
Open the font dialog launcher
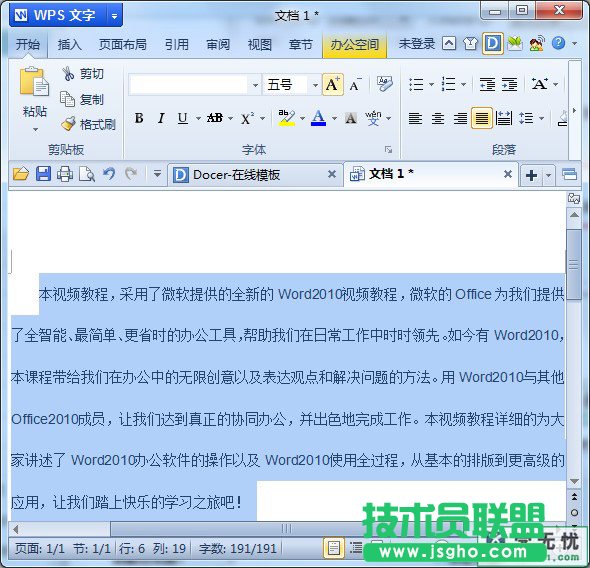(388, 150)
